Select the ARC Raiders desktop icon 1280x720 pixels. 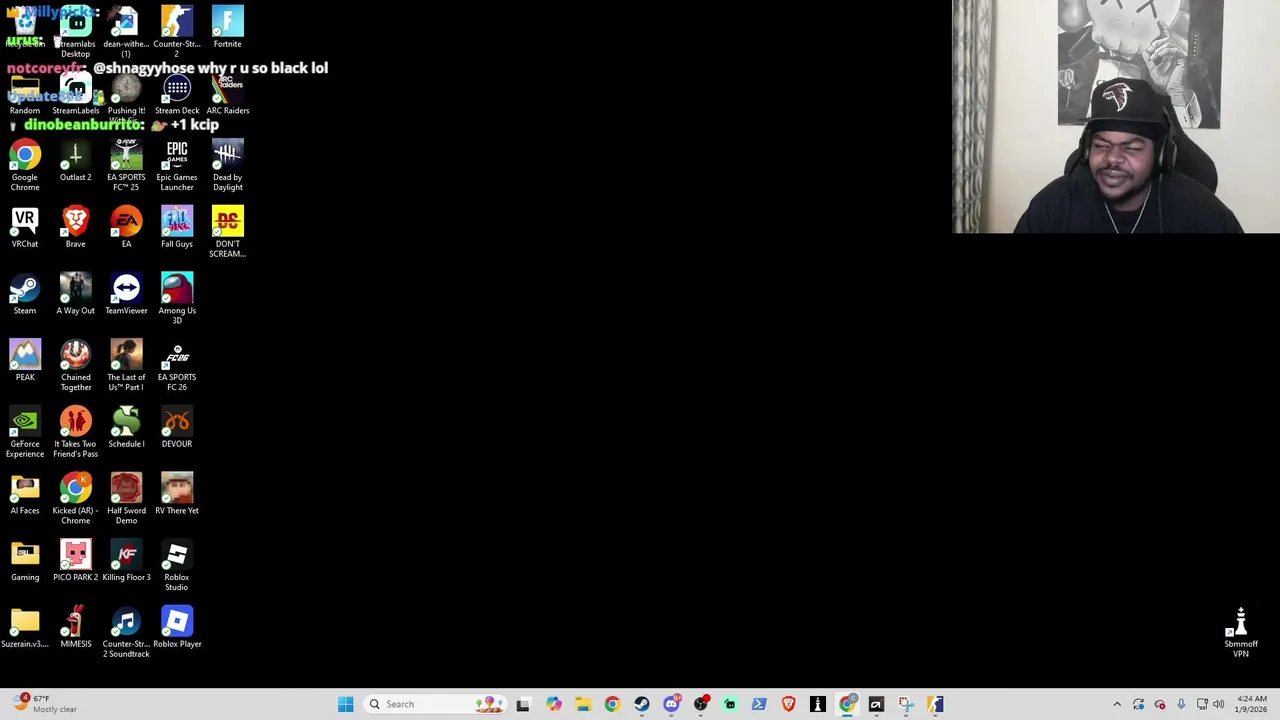coord(227,95)
